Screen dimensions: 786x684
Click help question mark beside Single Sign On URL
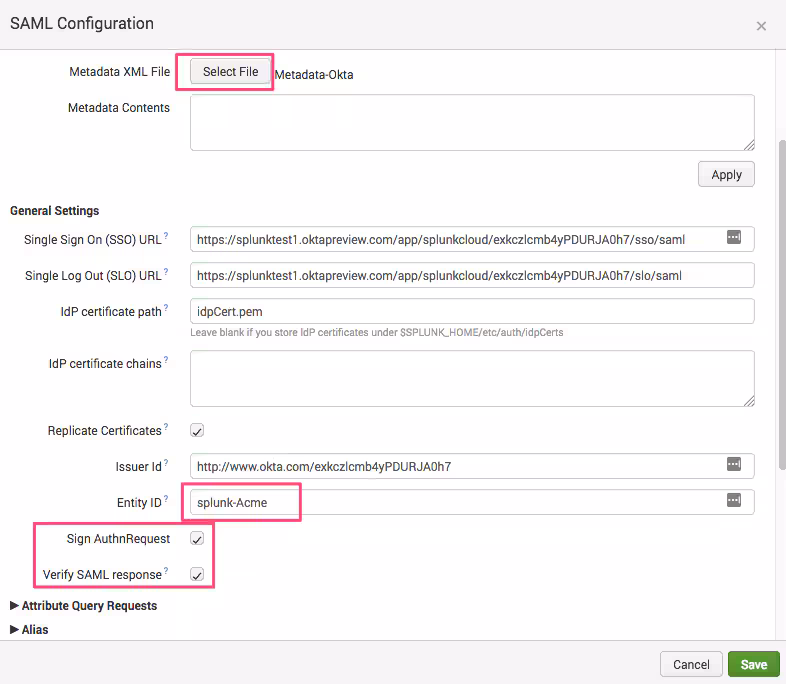[166, 236]
